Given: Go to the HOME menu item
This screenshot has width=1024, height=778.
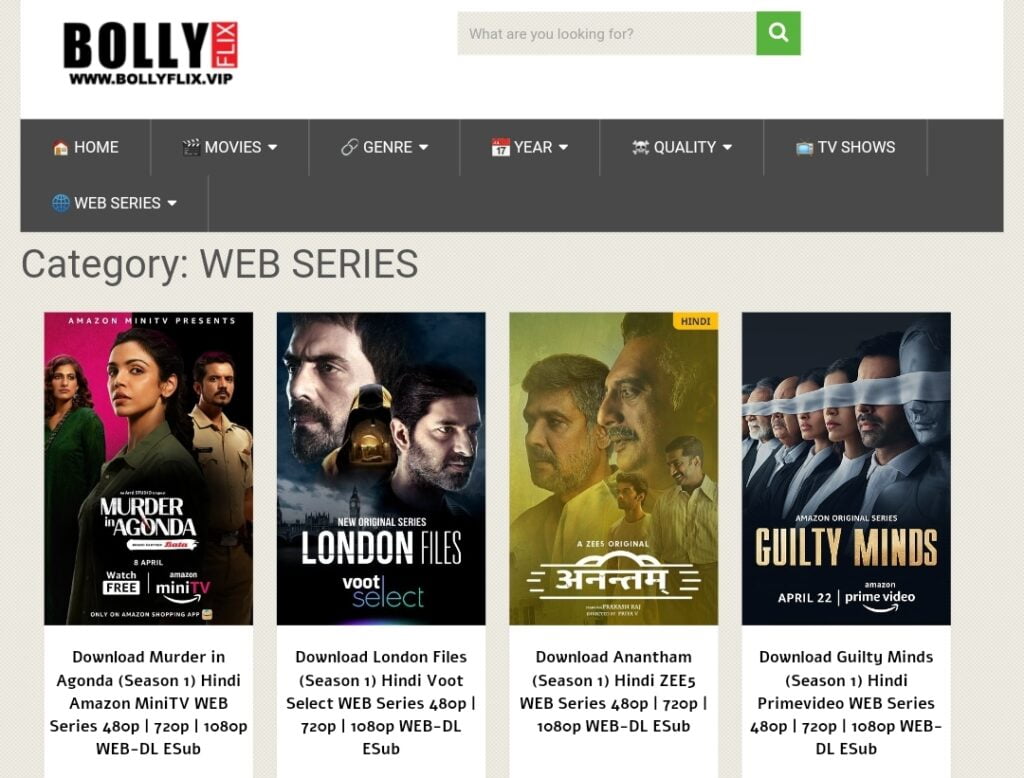Looking at the screenshot, I should click(x=86, y=148).
